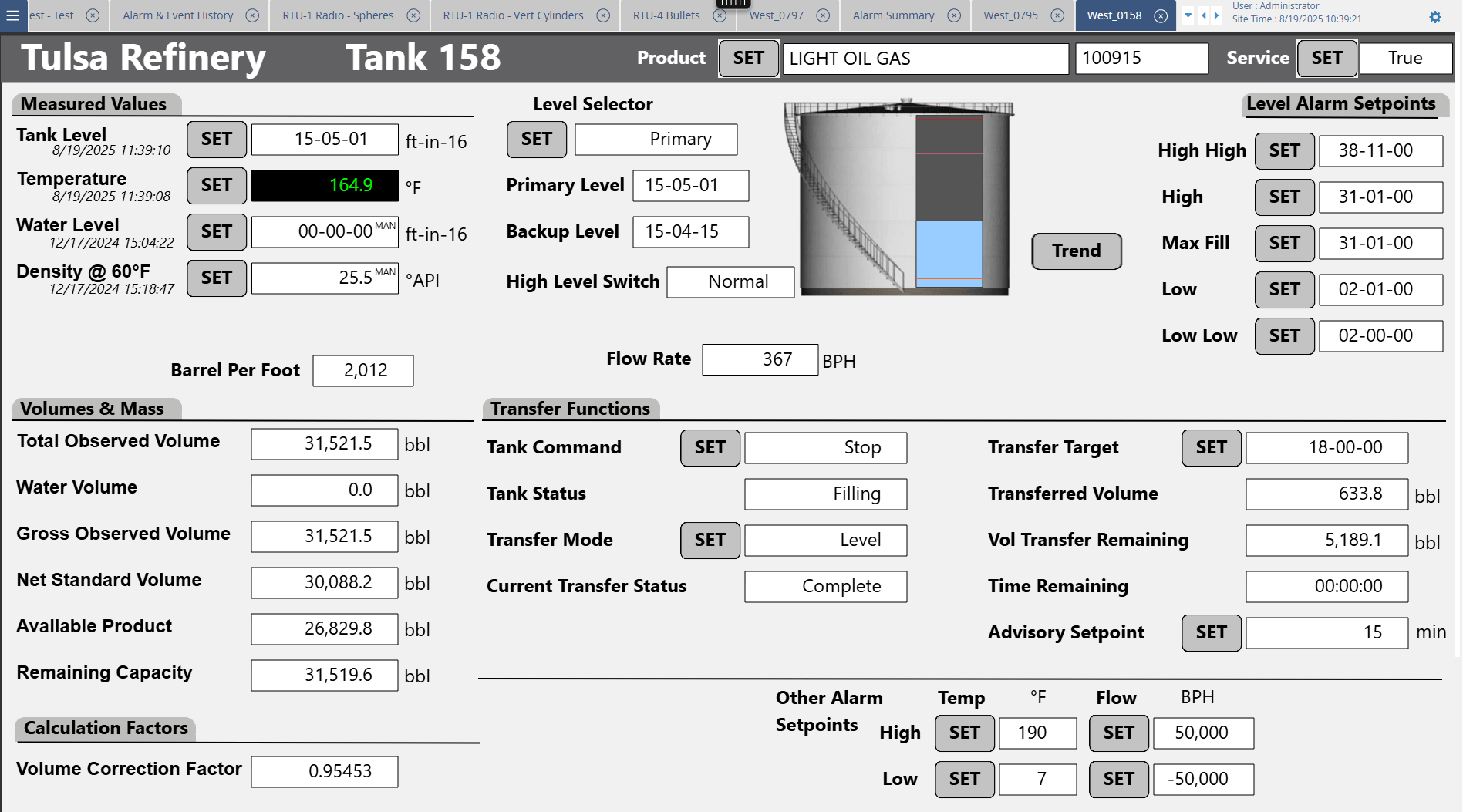1463x812 pixels.
Task: Open the Trend button
Action: click(1077, 251)
